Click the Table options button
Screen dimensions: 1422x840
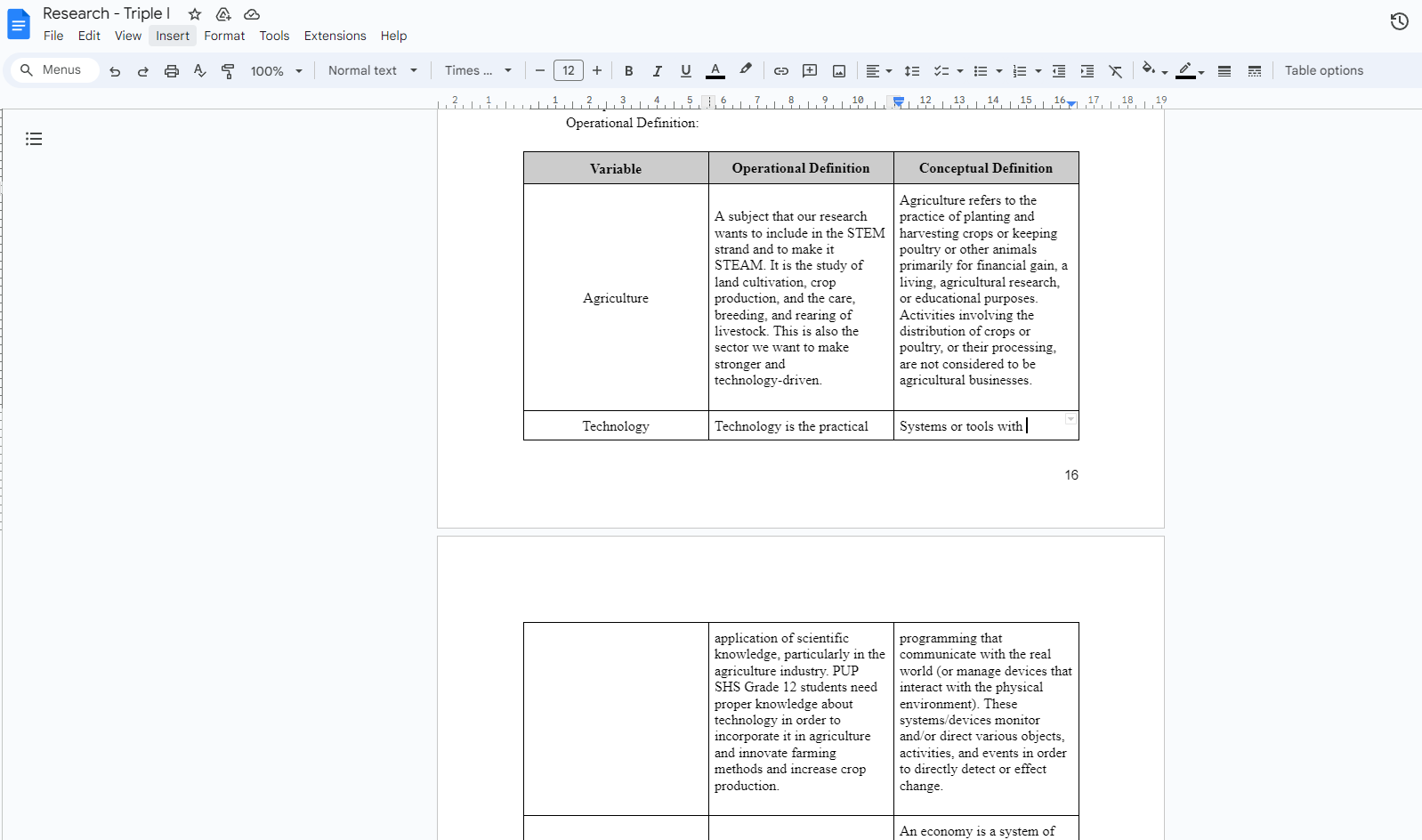pyautogui.click(x=1323, y=70)
